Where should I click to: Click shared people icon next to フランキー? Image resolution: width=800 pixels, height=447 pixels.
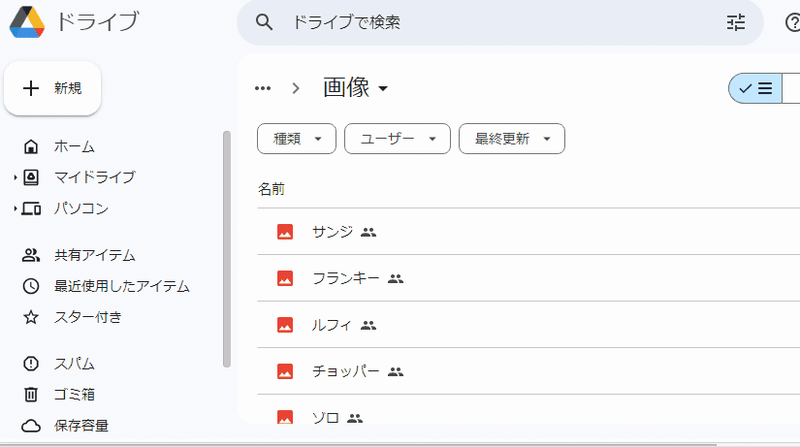(395, 279)
